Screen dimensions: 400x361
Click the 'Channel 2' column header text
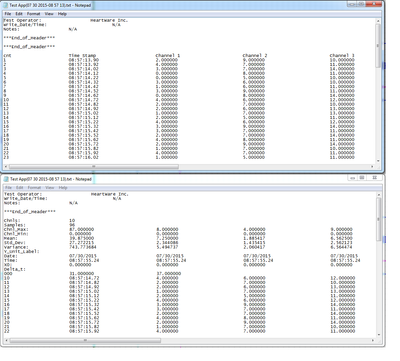pyautogui.click(x=255, y=55)
